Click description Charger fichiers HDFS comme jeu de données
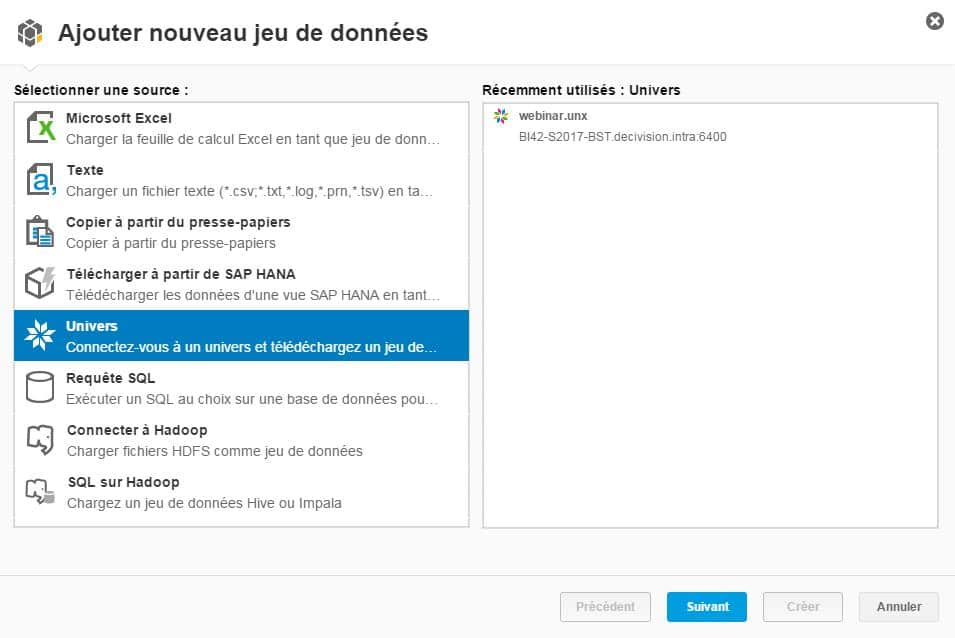 [215, 451]
